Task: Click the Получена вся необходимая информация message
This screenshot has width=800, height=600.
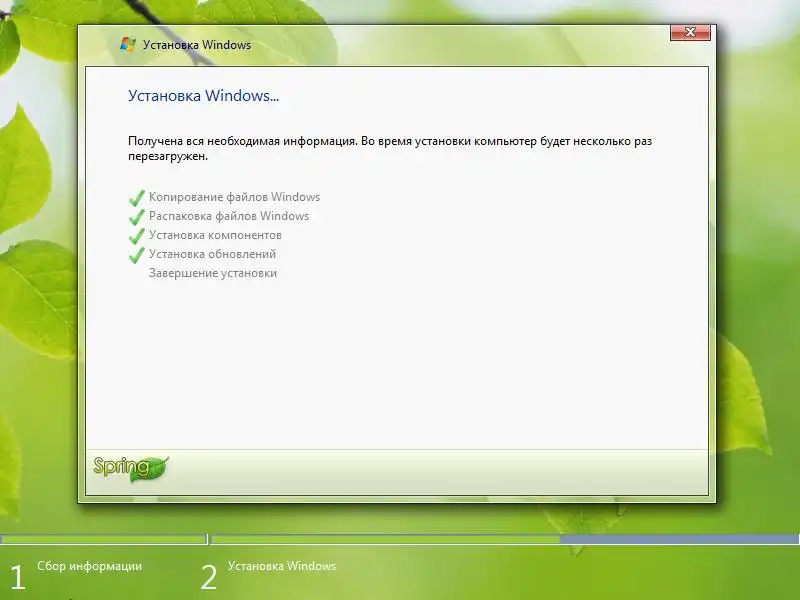Action: (390, 148)
